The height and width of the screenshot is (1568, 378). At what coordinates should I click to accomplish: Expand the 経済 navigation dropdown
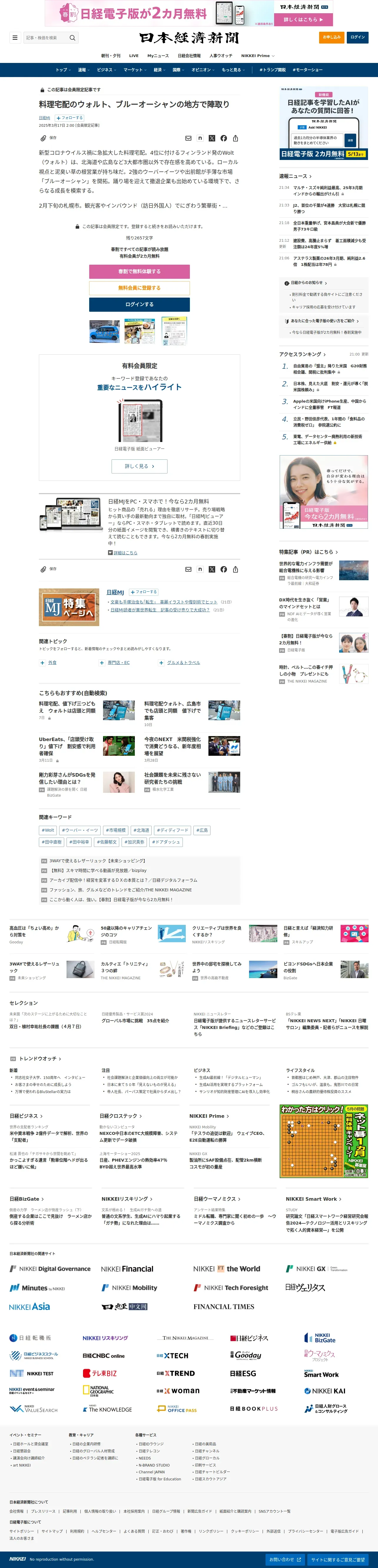click(159, 70)
